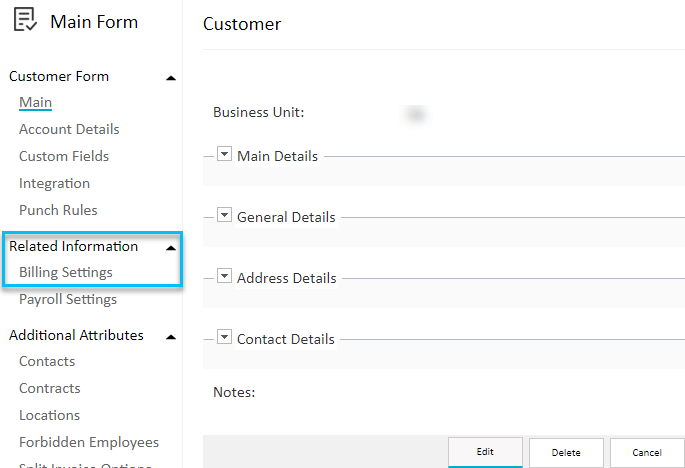Click the Customer page title

tap(242, 24)
